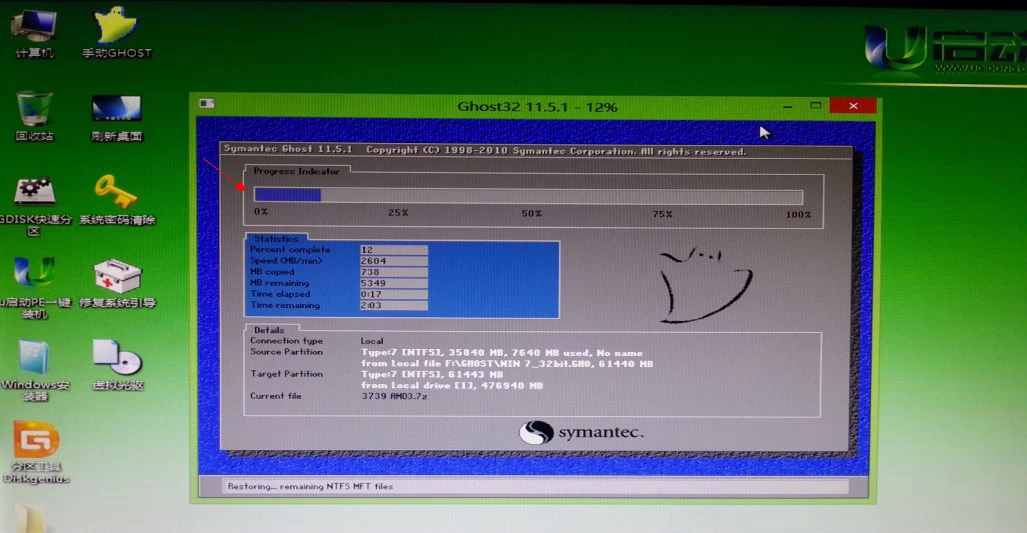1027x533 pixels.
Task: Launch the GDISK快速分区 partition tool icon
Action: coord(34,192)
